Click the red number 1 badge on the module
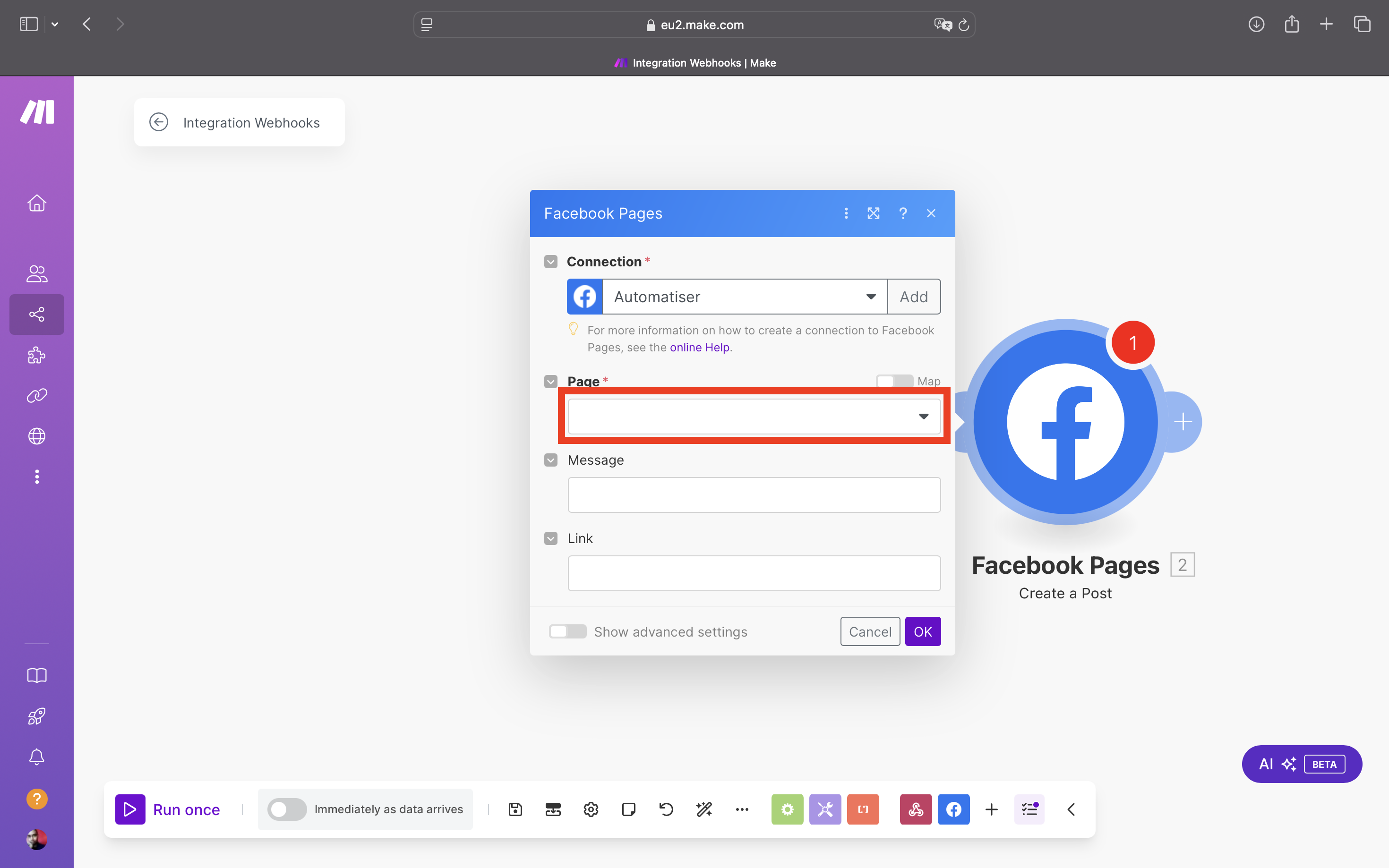Image resolution: width=1389 pixels, height=868 pixels. 1133,343
